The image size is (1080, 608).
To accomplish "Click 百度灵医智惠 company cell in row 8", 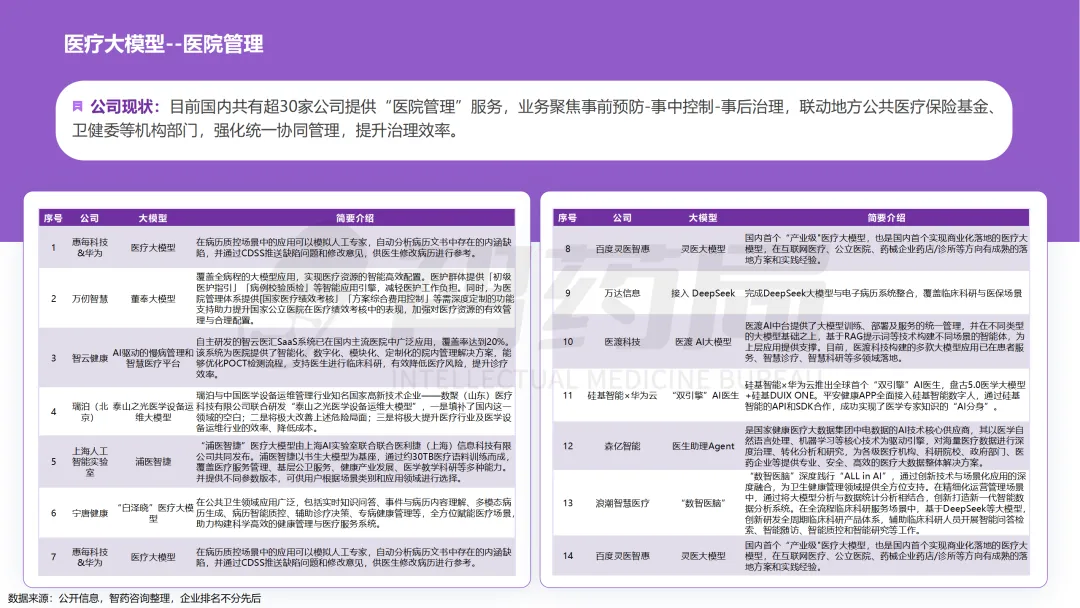I will pos(623,249).
